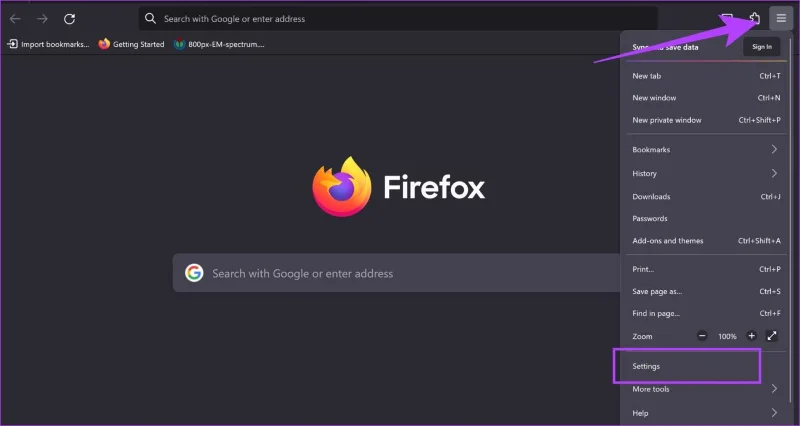Reset zoom by clicking 100%

[727, 336]
